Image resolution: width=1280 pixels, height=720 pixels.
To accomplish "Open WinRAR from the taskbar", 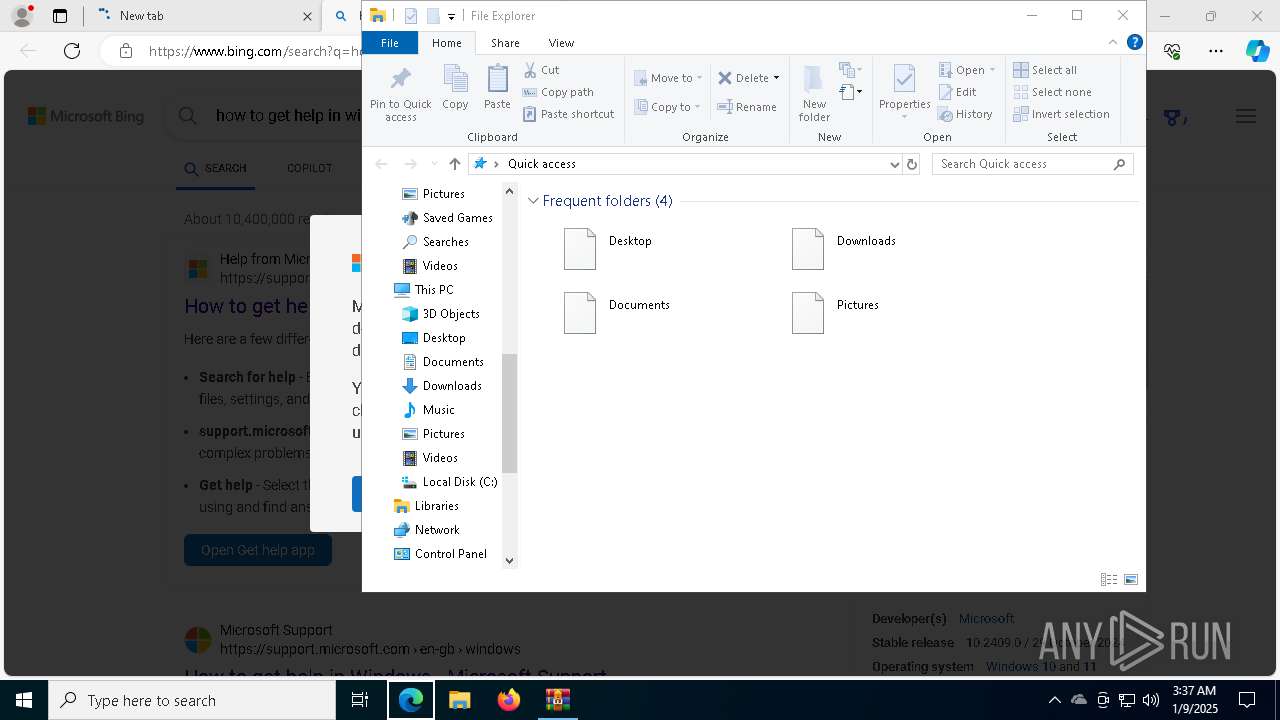I will (557, 700).
